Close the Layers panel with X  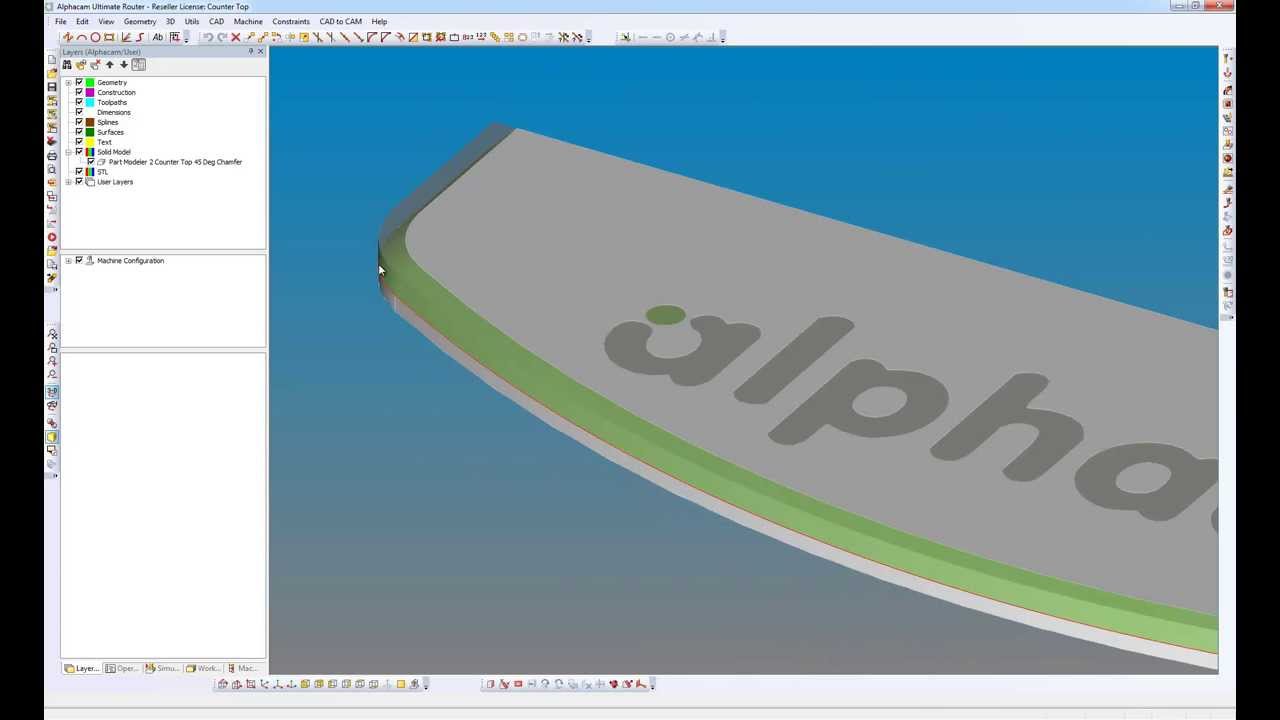260,51
